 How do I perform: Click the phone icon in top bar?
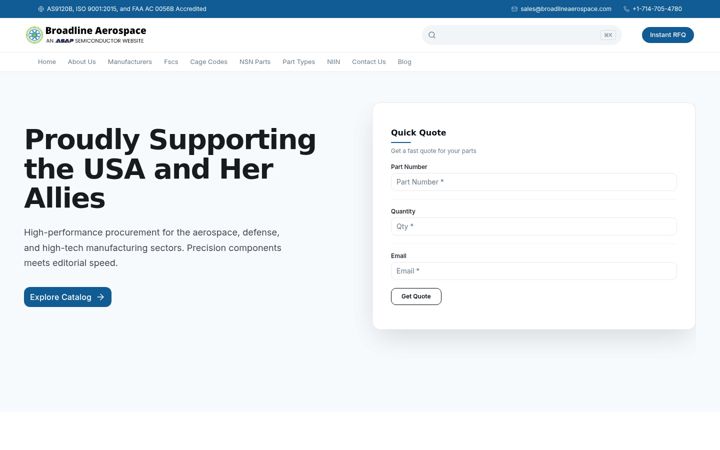point(626,9)
